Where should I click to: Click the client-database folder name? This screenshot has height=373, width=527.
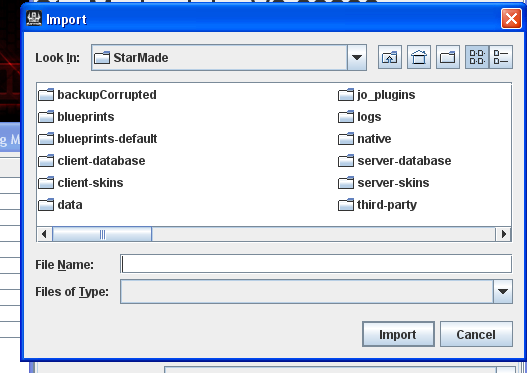point(101,161)
